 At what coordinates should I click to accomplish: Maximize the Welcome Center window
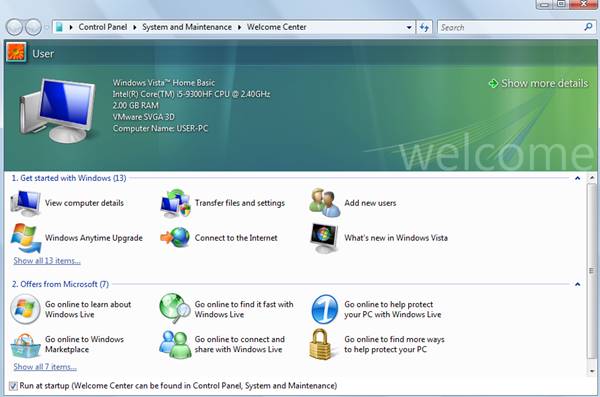[561, 4]
